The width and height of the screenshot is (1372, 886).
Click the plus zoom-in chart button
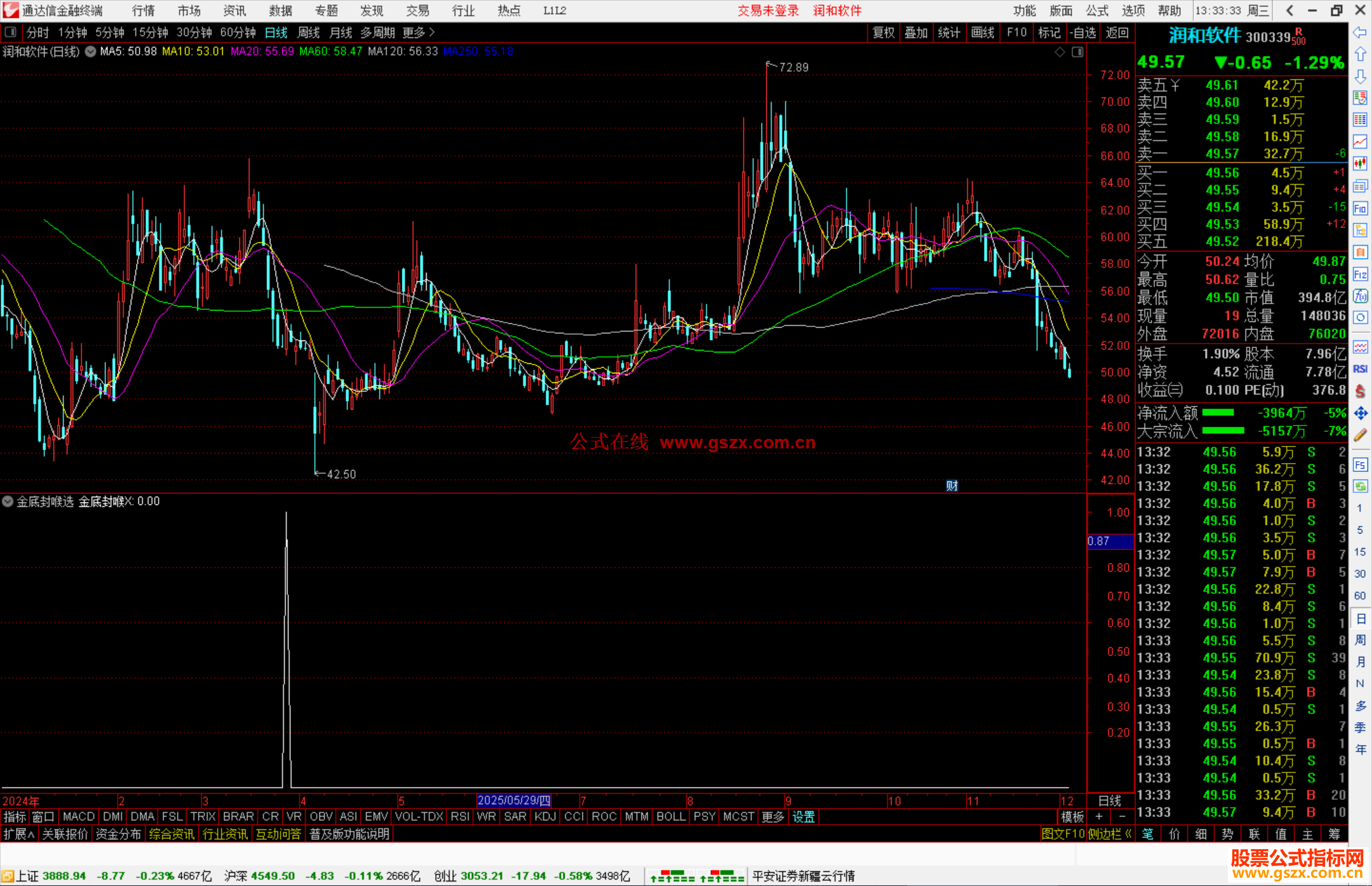tap(1099, 817)
